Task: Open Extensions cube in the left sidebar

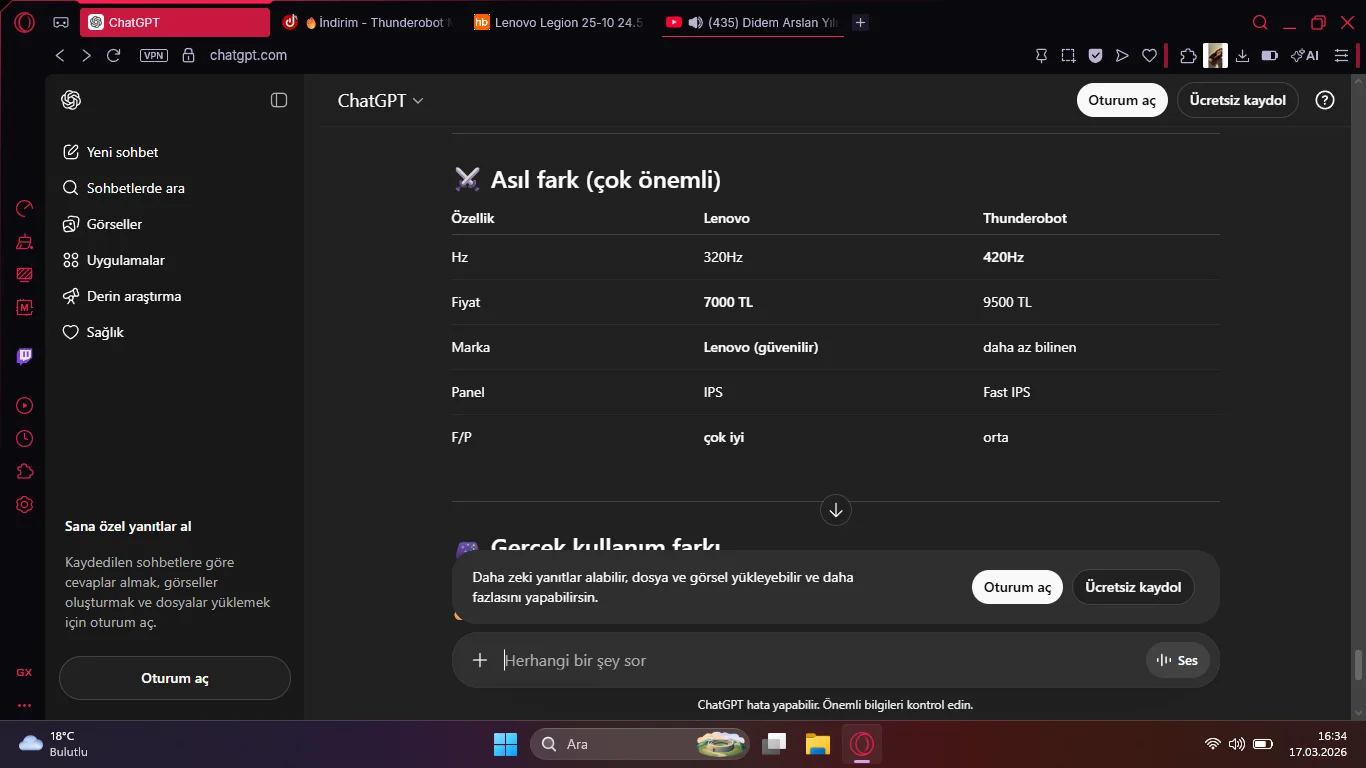Action: (x=25, y=471)
